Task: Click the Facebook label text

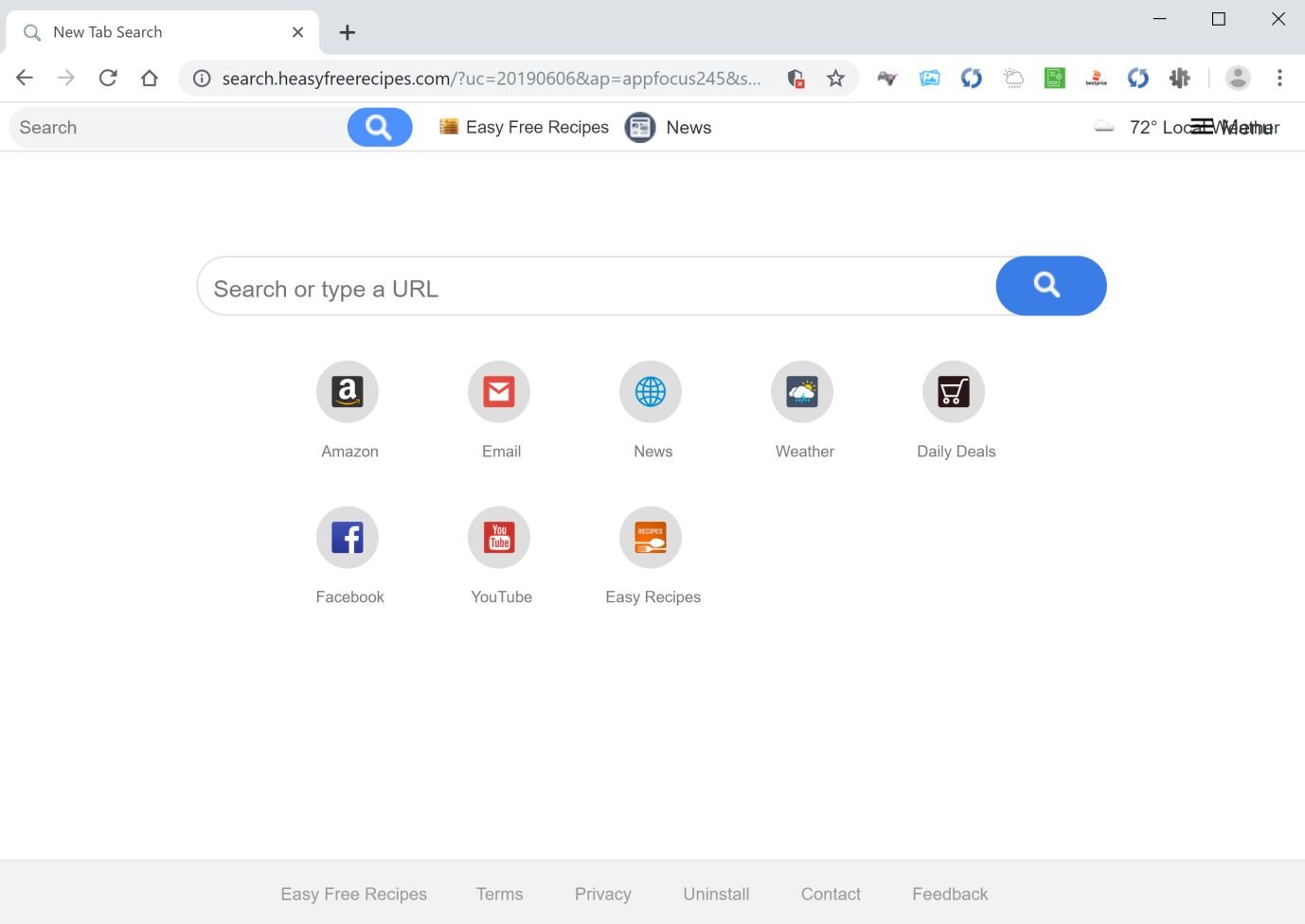Action: [349, 597]
